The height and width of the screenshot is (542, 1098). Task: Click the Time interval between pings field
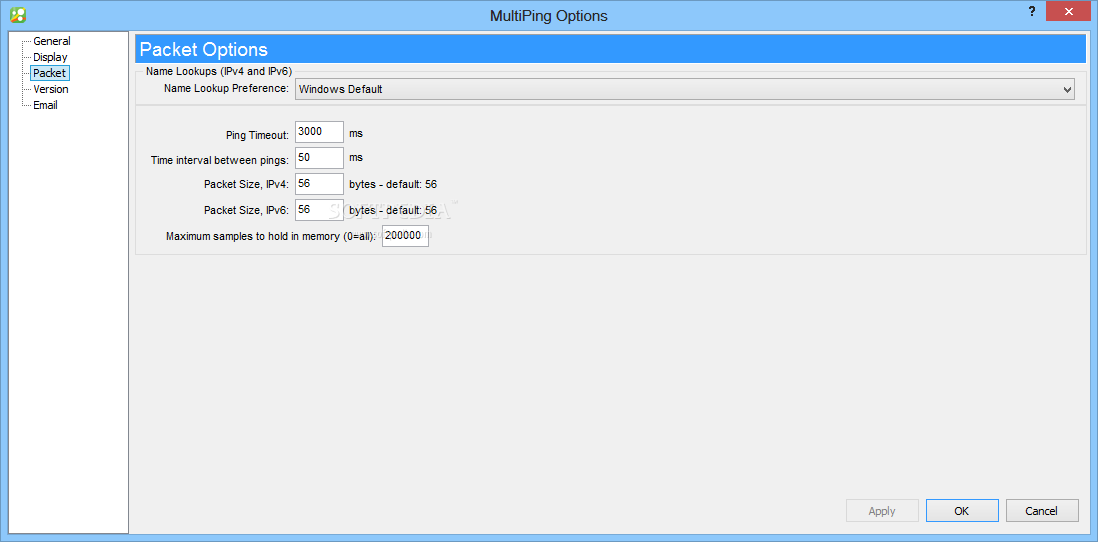click(319, 158)
